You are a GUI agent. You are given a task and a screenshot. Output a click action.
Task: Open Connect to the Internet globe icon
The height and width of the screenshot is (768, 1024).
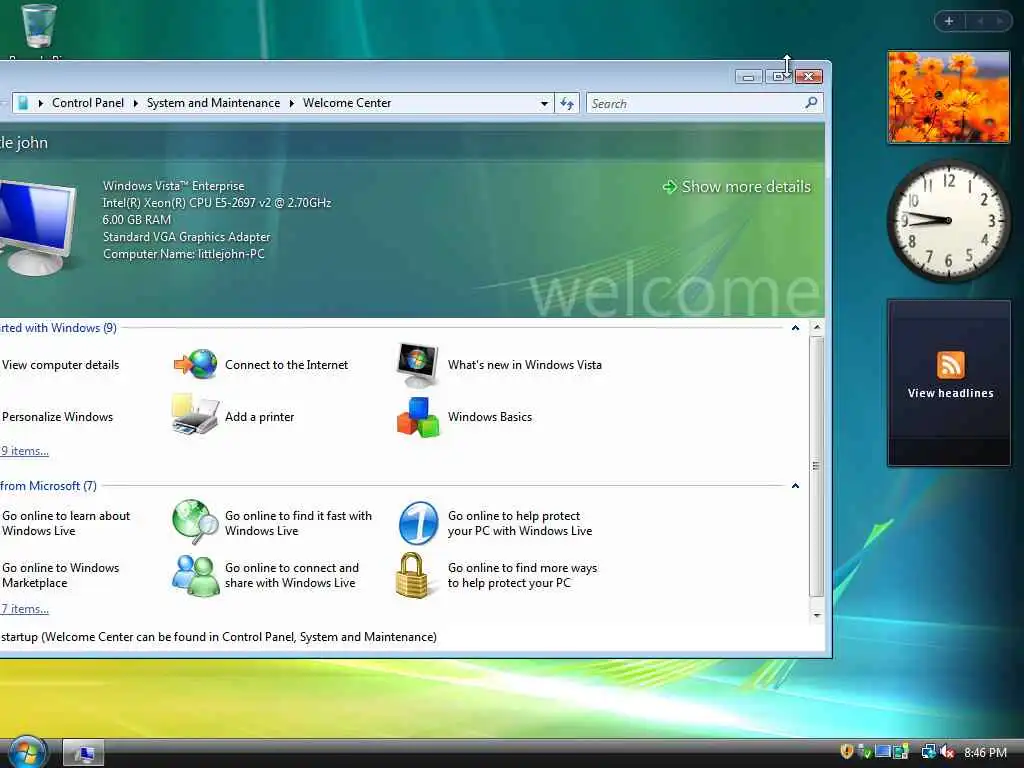click(x=195, y=364)
